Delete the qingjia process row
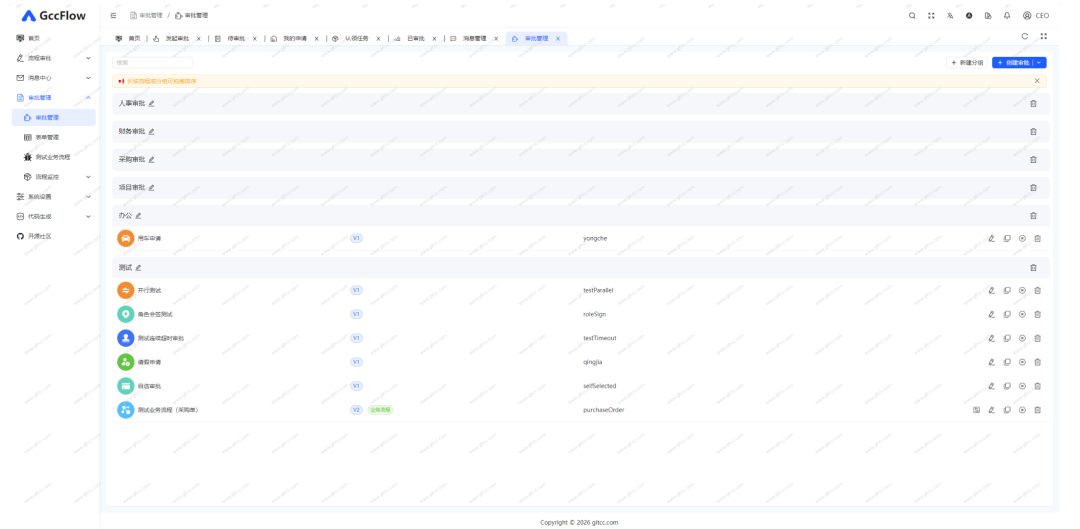This screenshot has height=529, width=1080. [1037, 362]
